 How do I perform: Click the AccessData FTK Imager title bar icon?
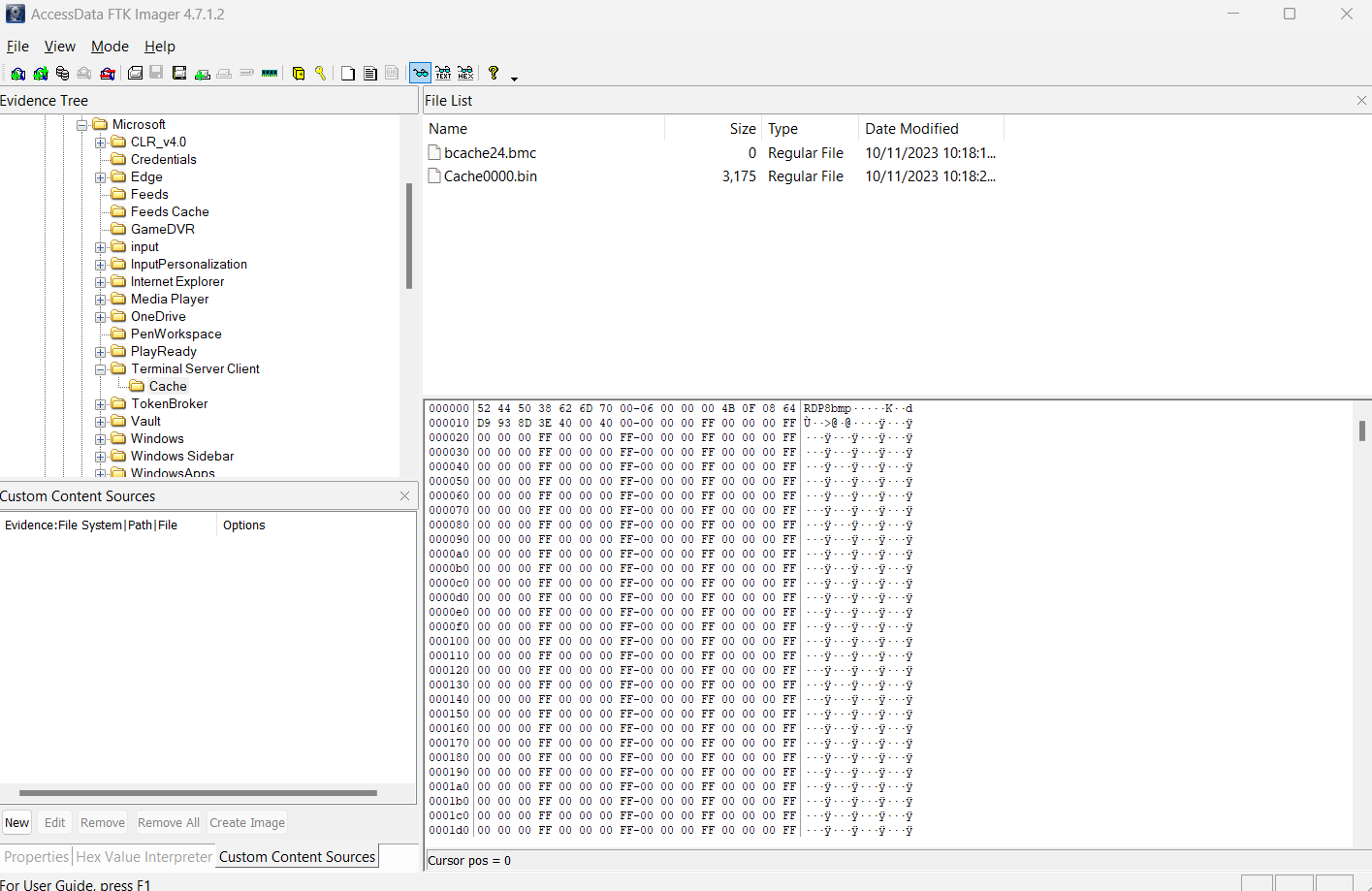15,14
